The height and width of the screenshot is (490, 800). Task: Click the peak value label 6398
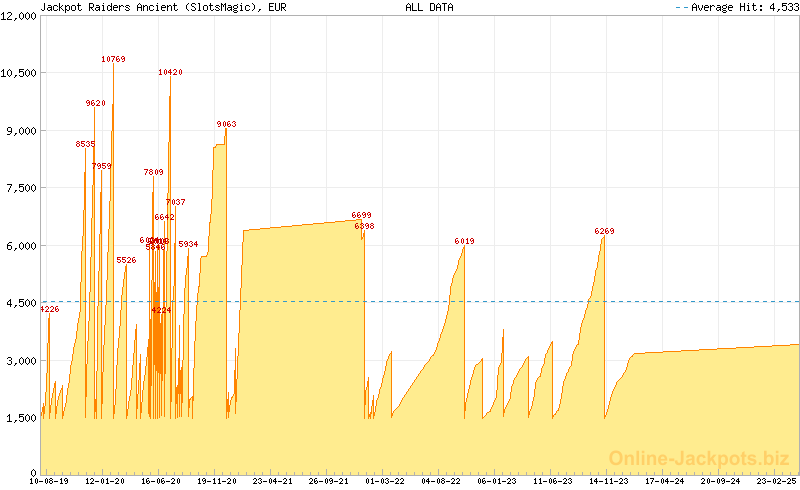pos(364,226)
